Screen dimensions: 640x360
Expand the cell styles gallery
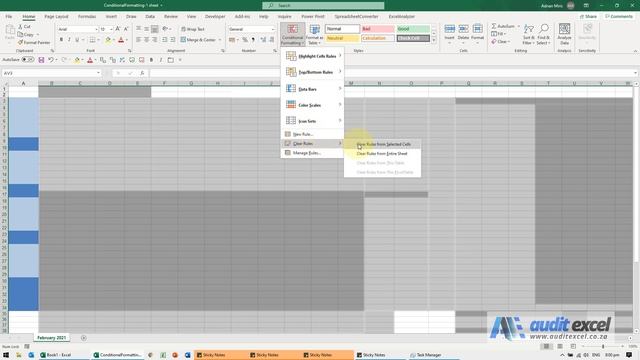coord(434,40)
